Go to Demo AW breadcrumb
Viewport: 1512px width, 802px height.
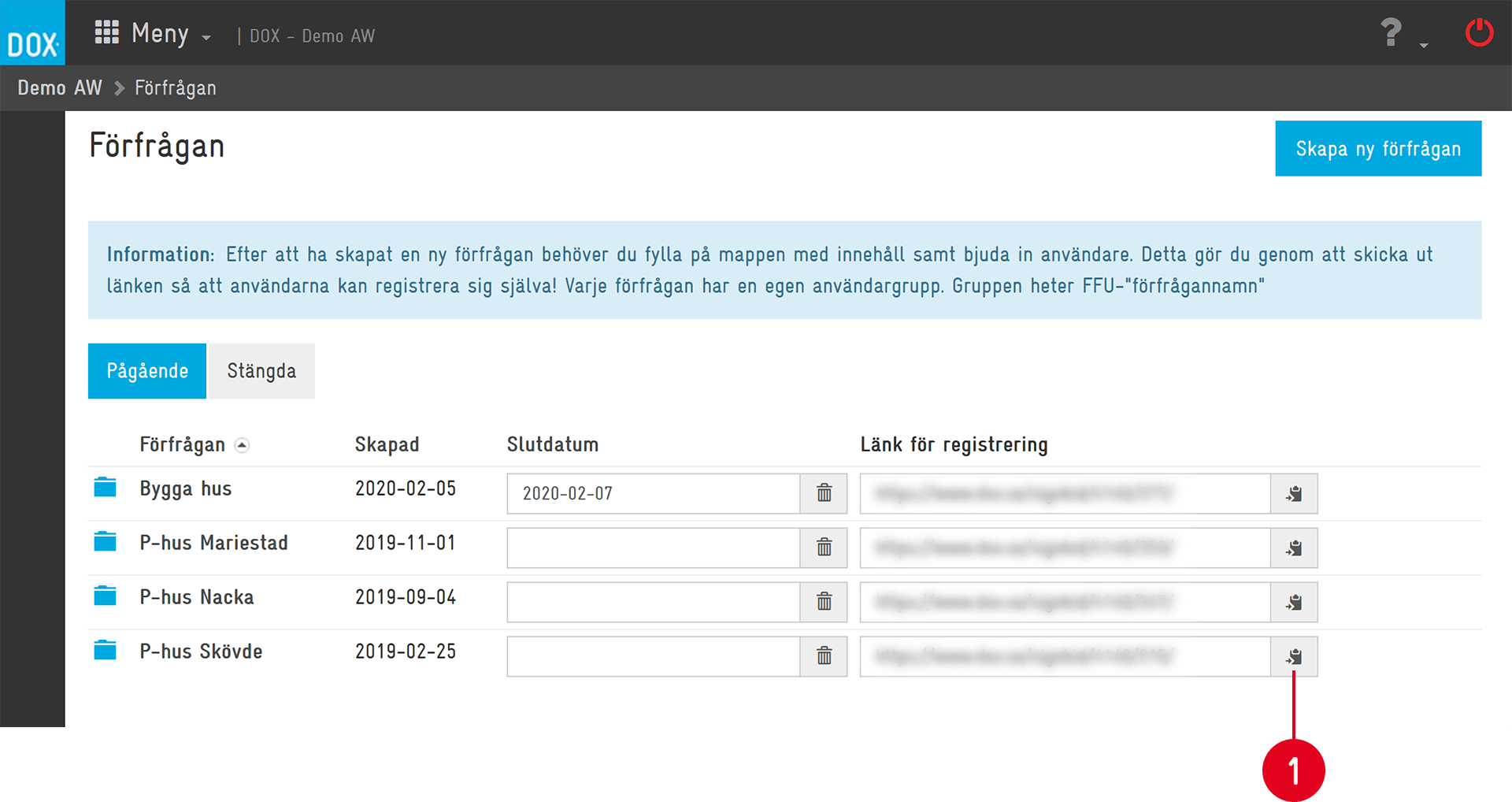60,87
